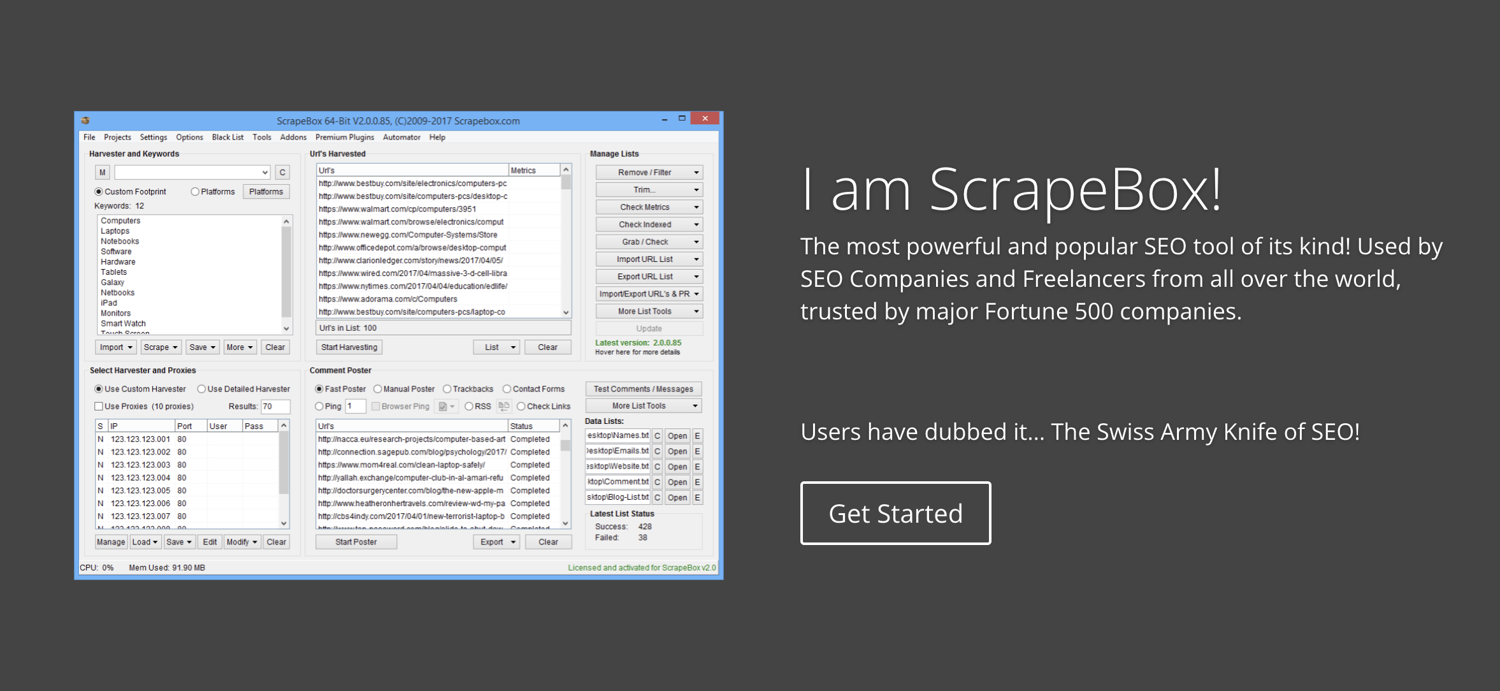The height and width of the screenshot is (691, 1500).
Task: Open the Scrape dropdown under the keywords list
Action: click(x=159, y=347)
